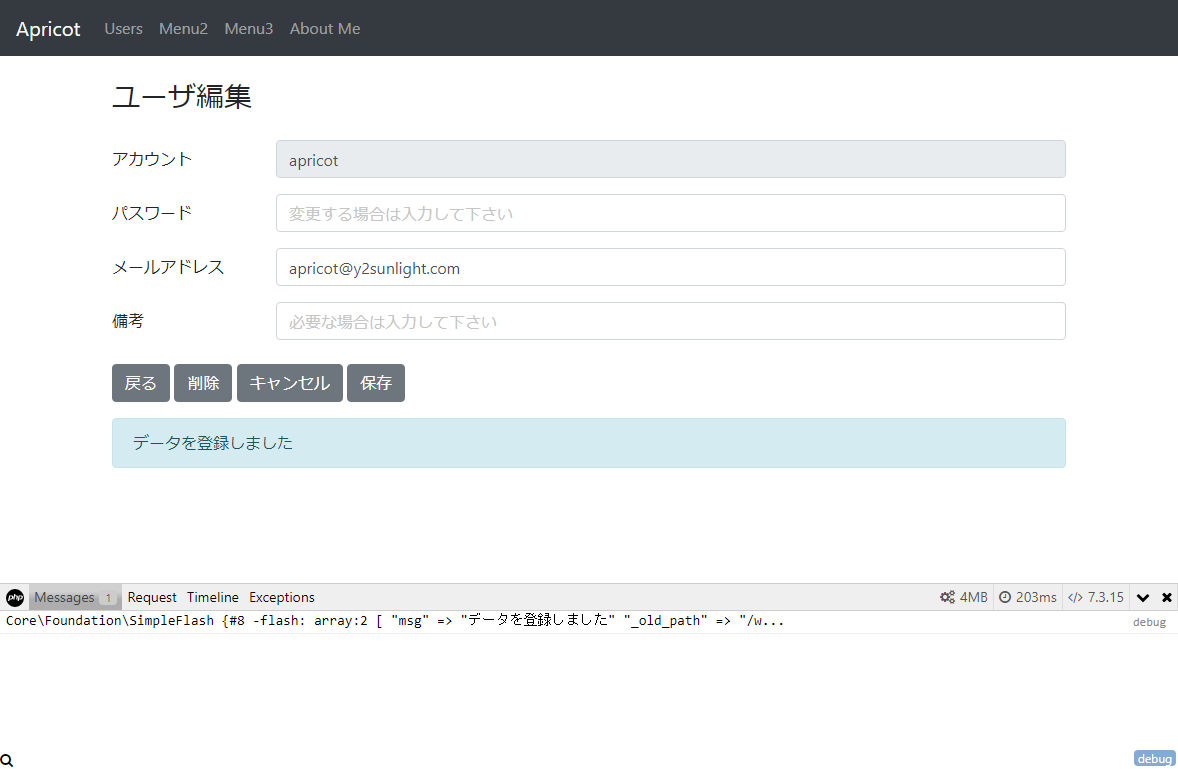The height and width of the screenshot is (769, 1178).
Task: Click the memory usage gears icon
Action: point(947,597)
